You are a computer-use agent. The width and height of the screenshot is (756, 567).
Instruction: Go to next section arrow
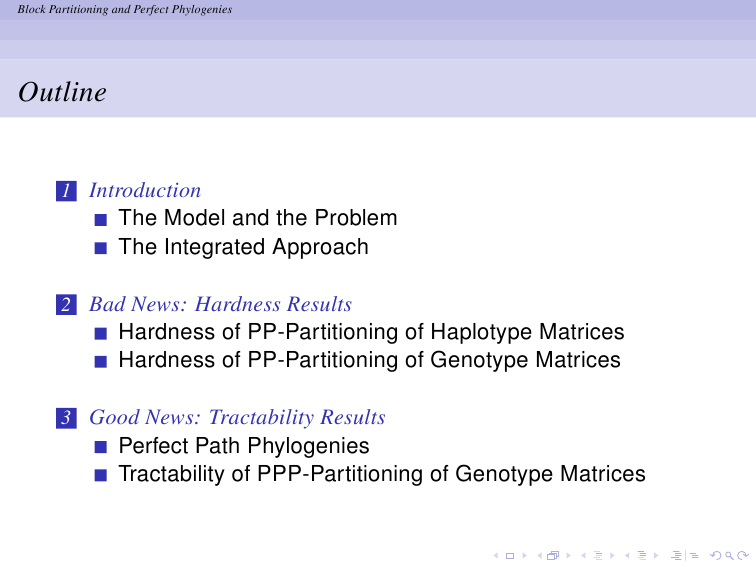pos(656,556)
